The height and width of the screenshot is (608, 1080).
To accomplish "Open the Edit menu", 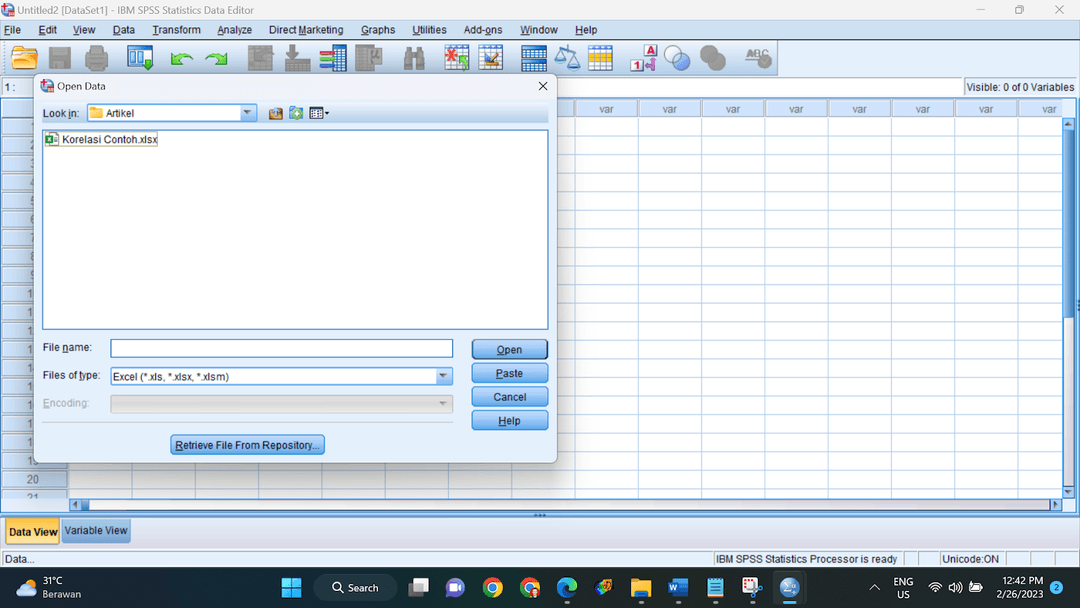I will click(48, 30).
